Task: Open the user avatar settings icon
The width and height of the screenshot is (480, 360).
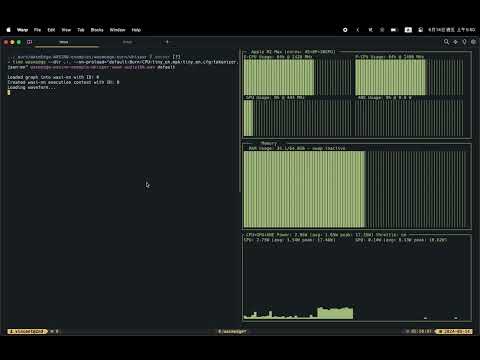Action: [473, 42]
